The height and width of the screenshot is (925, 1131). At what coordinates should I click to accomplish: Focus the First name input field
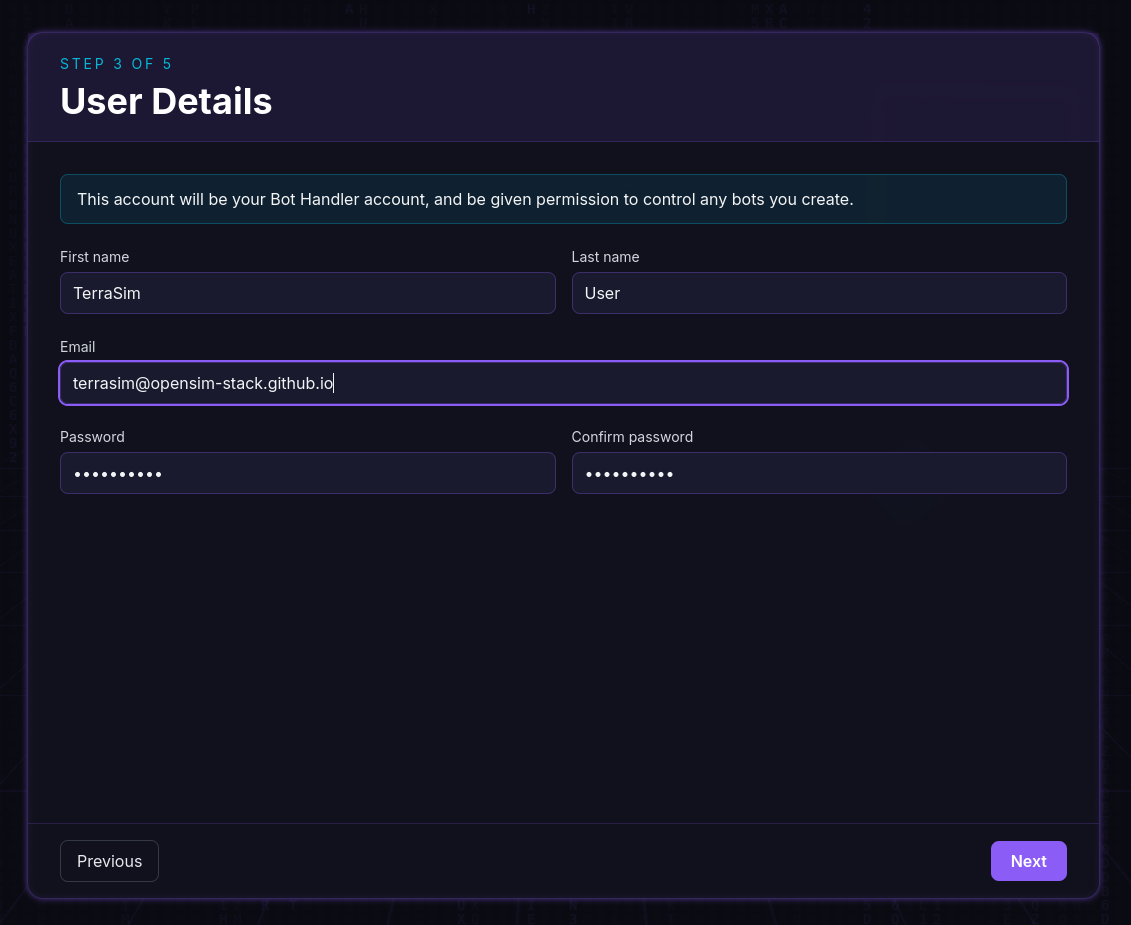click(307, 293)
